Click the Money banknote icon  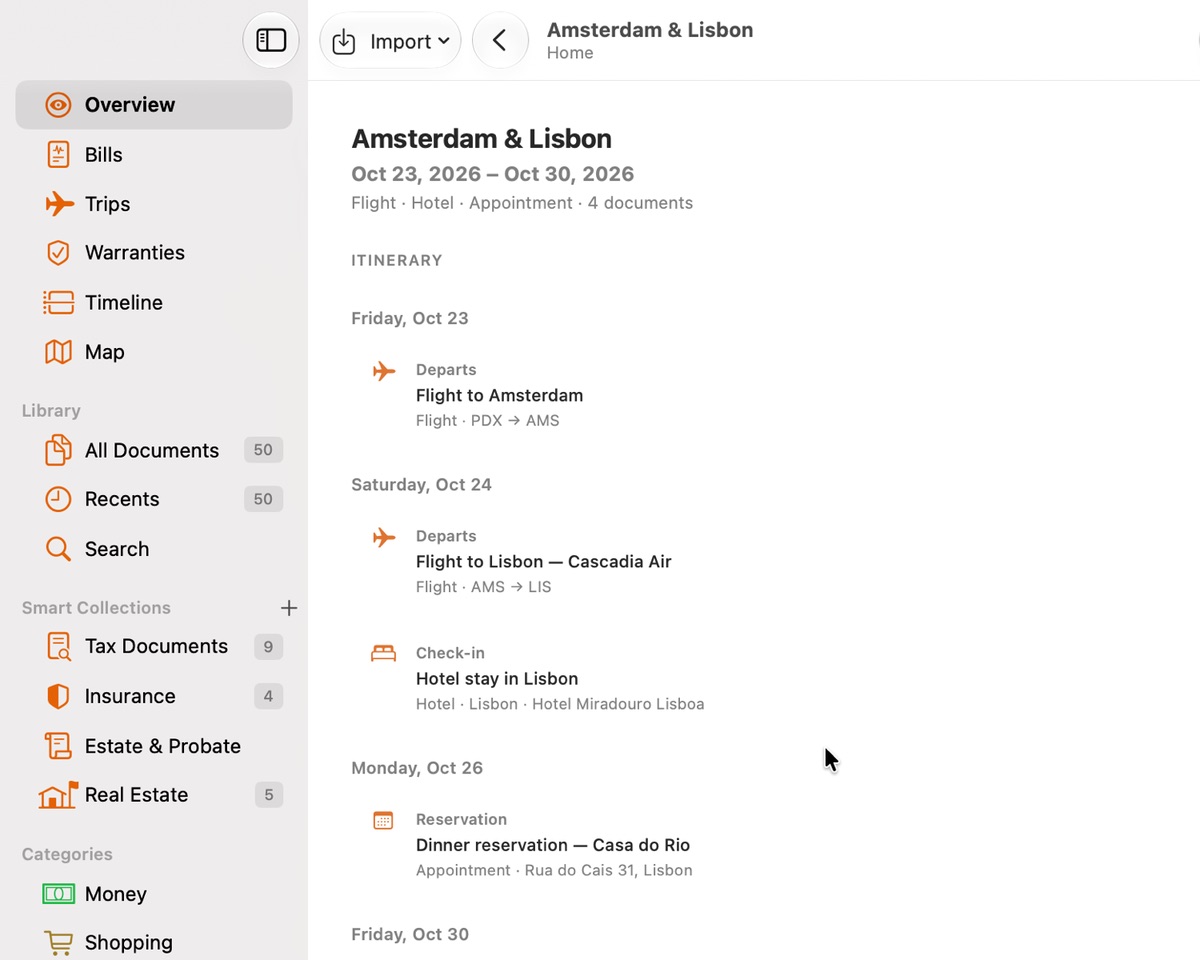(59, 894)
